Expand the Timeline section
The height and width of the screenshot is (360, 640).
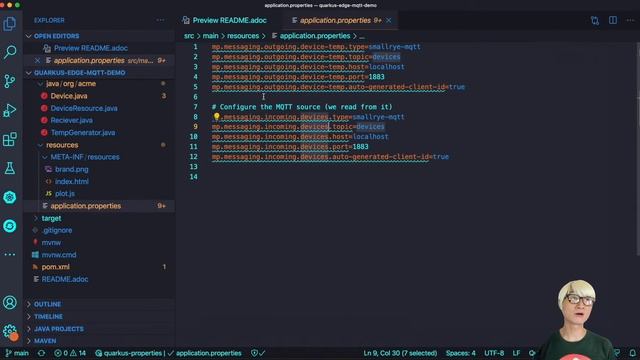tap(48, 317)
